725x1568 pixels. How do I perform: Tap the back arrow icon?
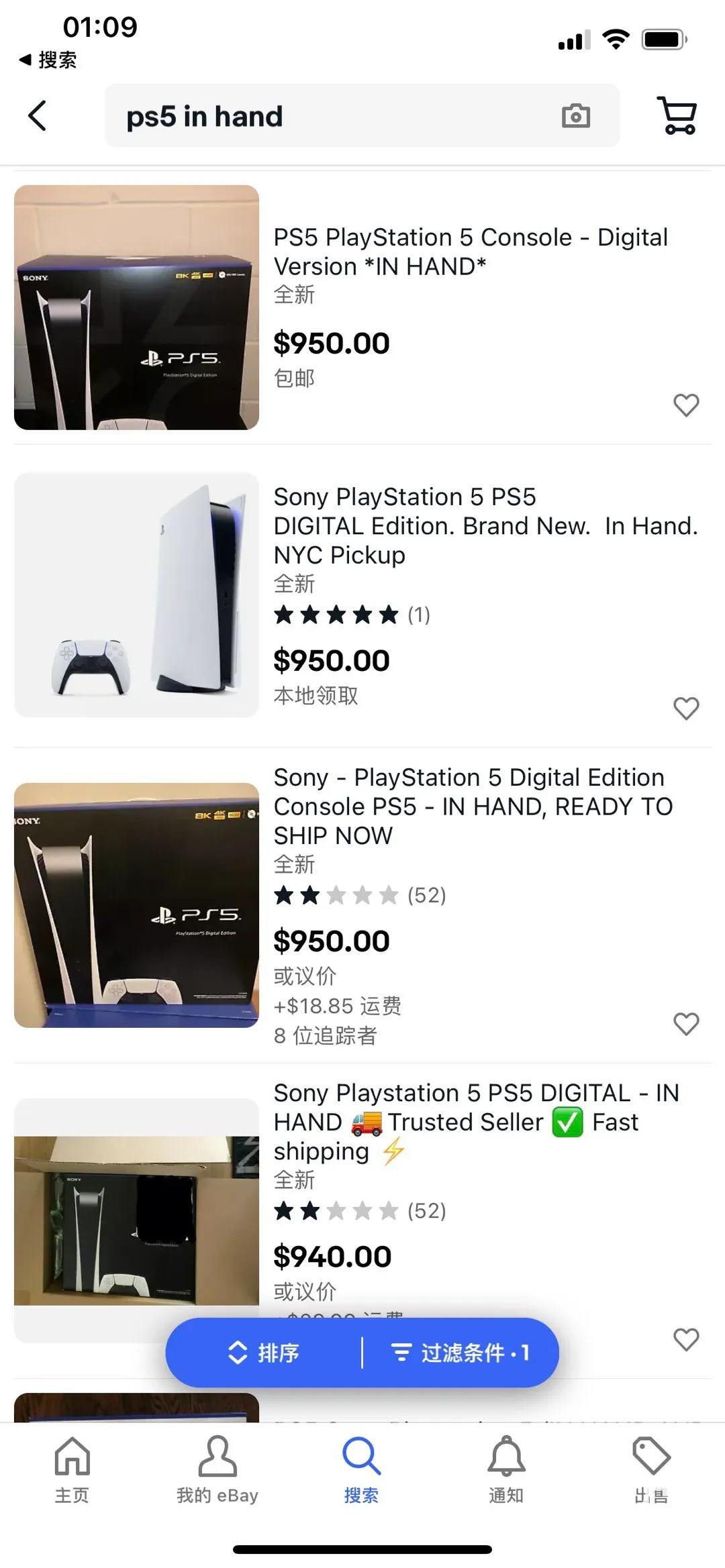[38, 115]
